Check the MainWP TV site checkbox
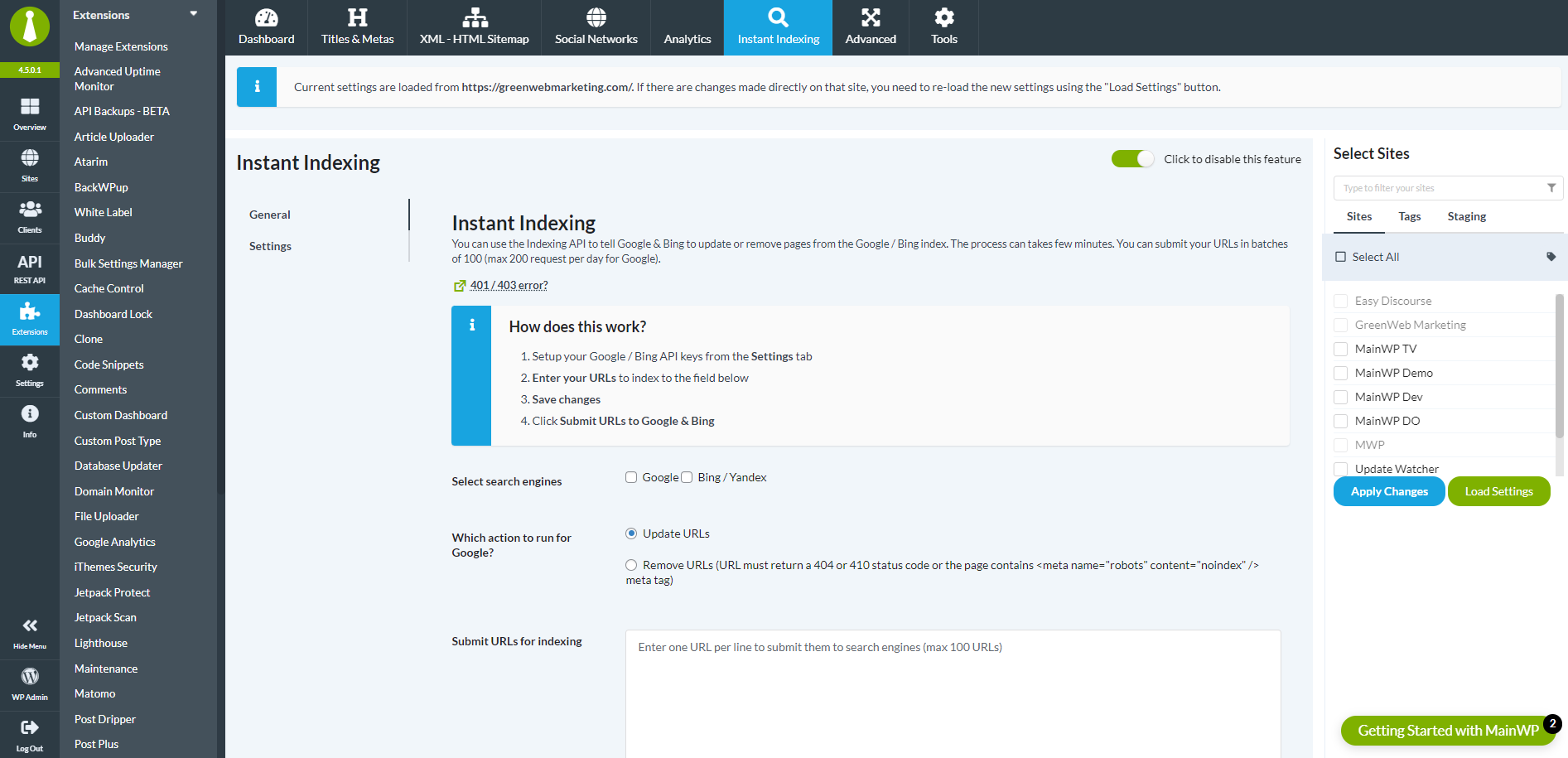The width and height of the screenshot is (1568, 758). click(x=1340, y=349)
